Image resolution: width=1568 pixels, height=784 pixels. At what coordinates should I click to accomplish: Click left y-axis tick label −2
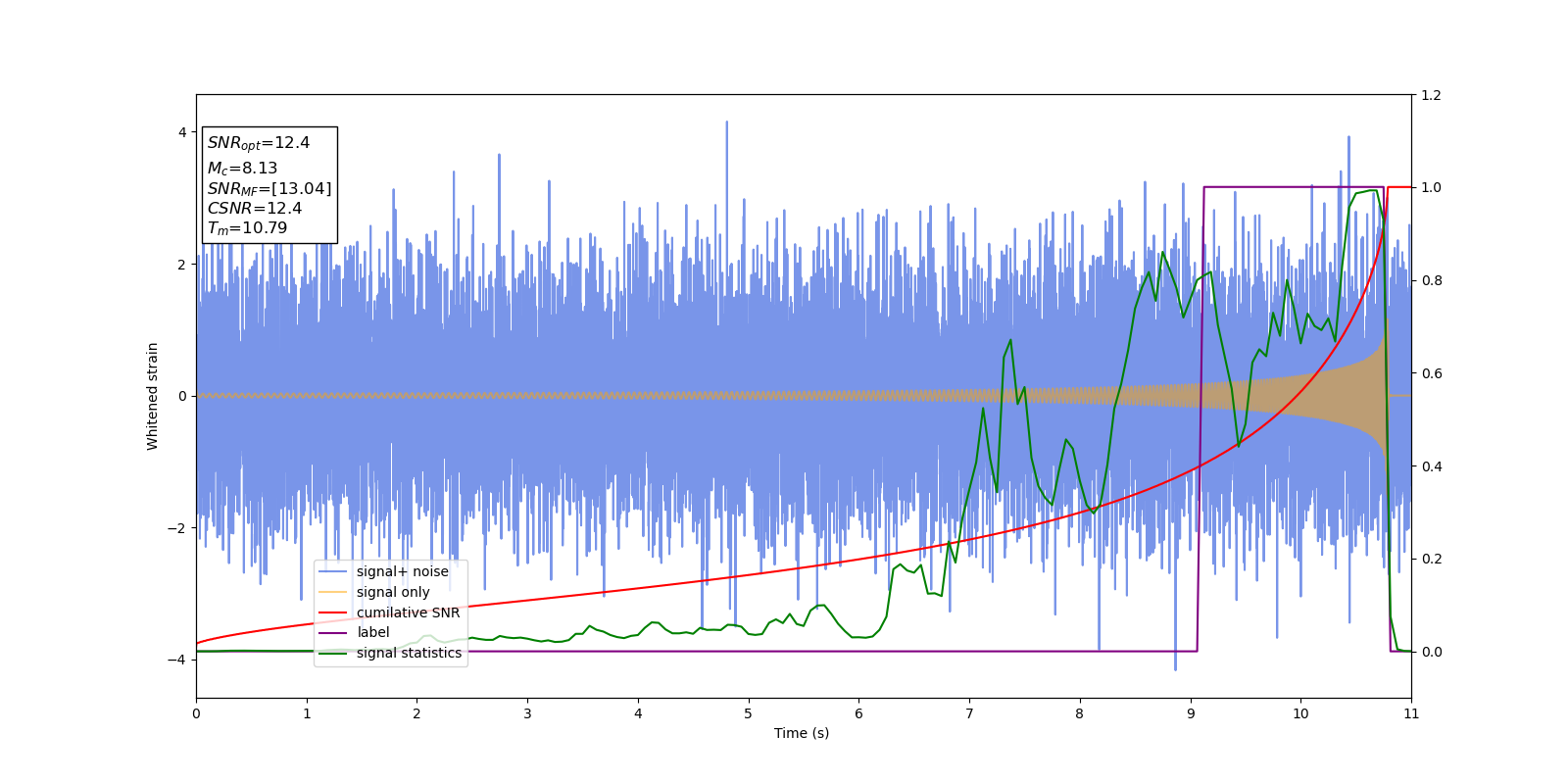pyautogui.click(x=177, y=528)
